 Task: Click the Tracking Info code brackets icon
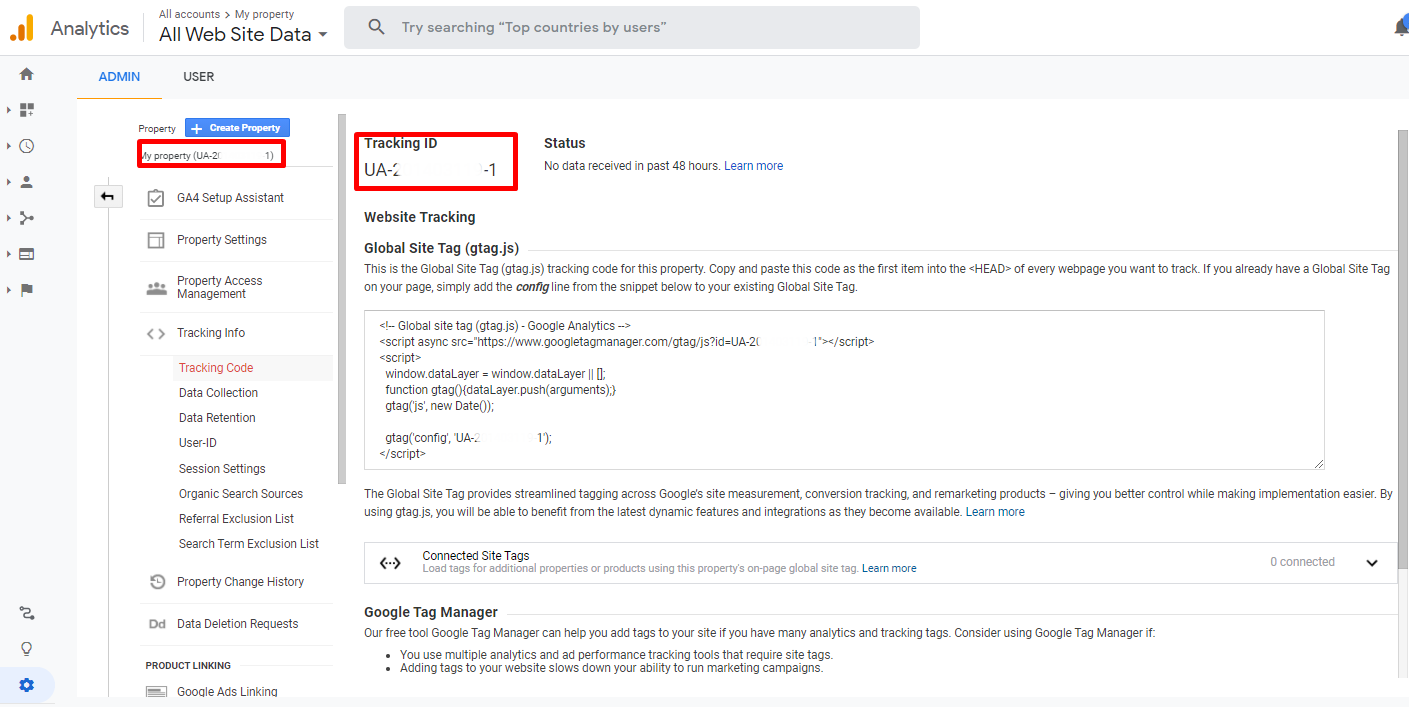tap(156, 334)
